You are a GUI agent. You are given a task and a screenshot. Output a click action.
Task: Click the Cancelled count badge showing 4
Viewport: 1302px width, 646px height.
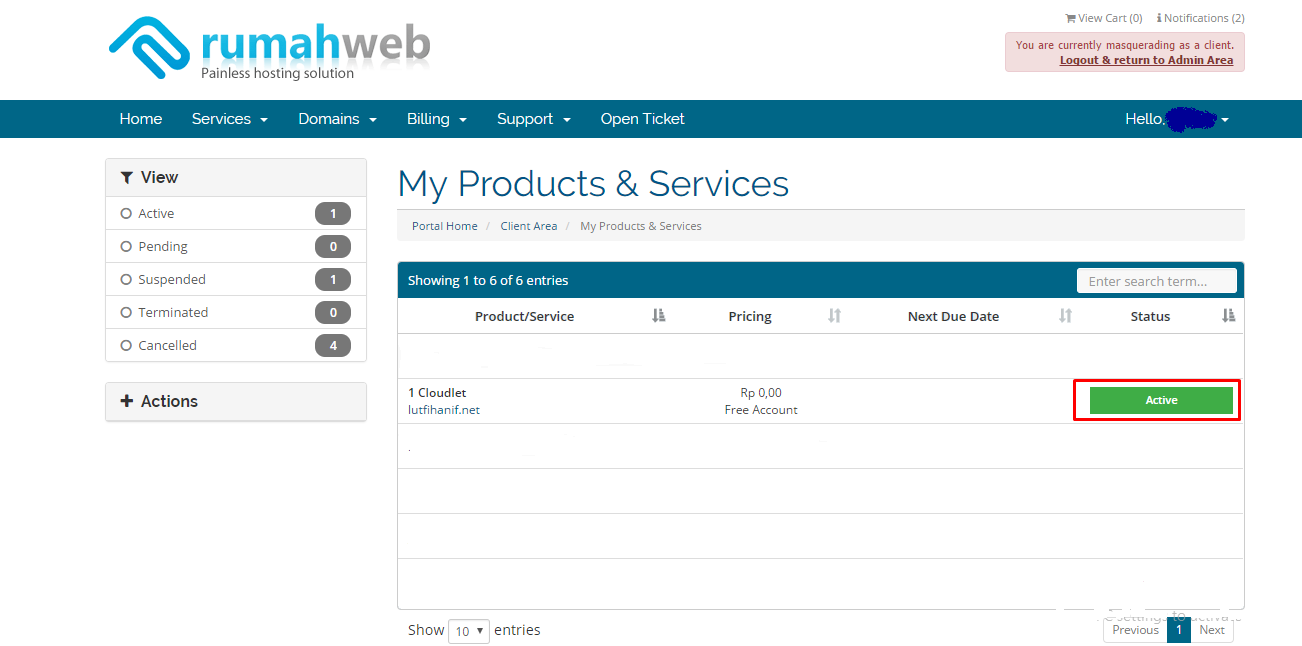333,345
